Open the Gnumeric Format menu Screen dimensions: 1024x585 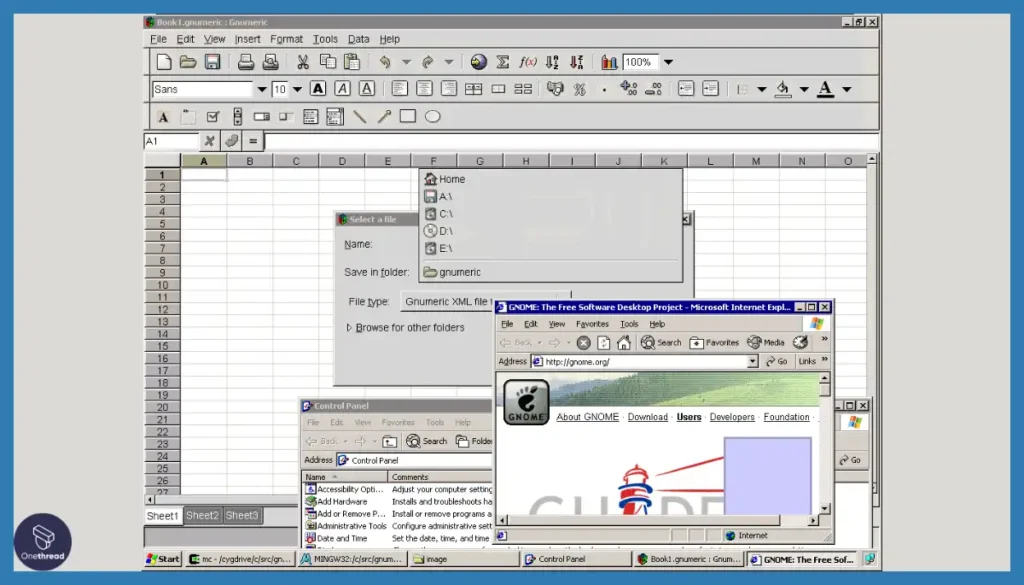point(286,39)
